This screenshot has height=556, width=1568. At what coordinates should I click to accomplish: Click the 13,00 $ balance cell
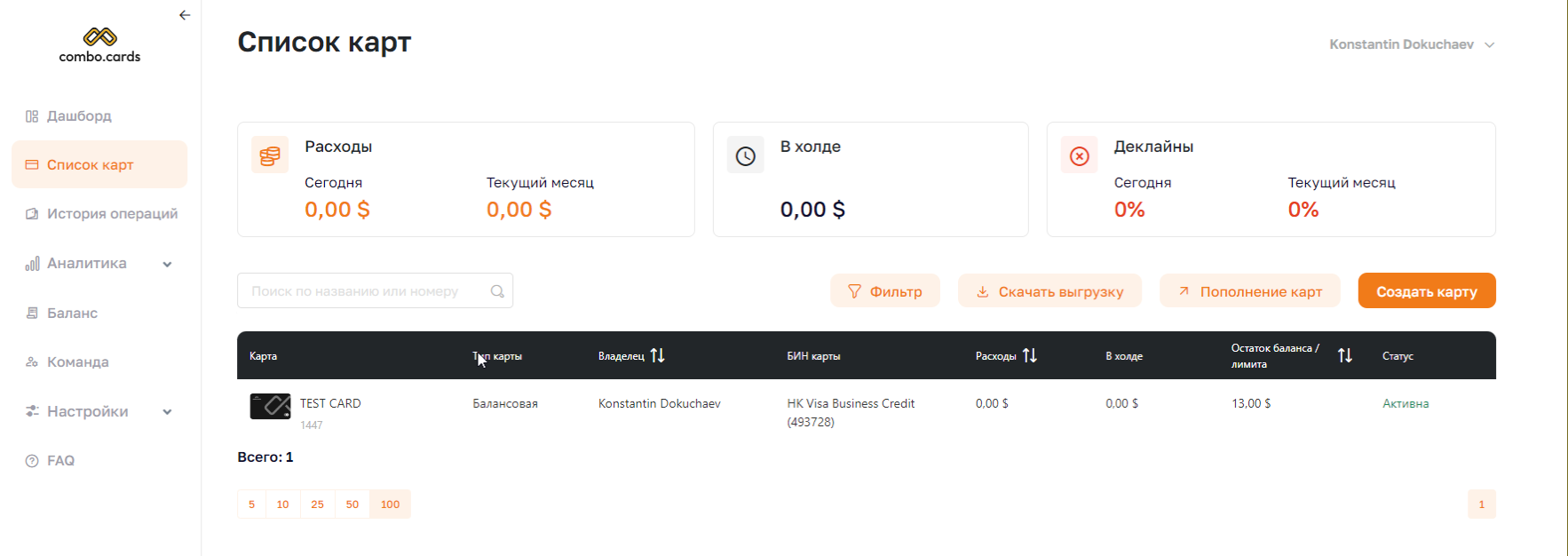(x=1251, y=403)
